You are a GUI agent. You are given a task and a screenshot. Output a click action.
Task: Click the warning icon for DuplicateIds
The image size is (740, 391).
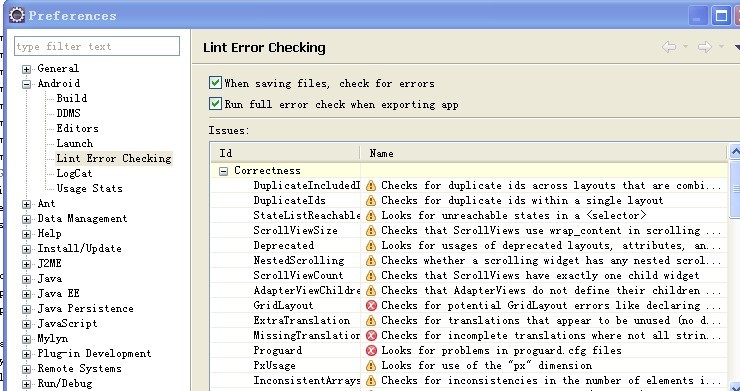pos(371,201)
